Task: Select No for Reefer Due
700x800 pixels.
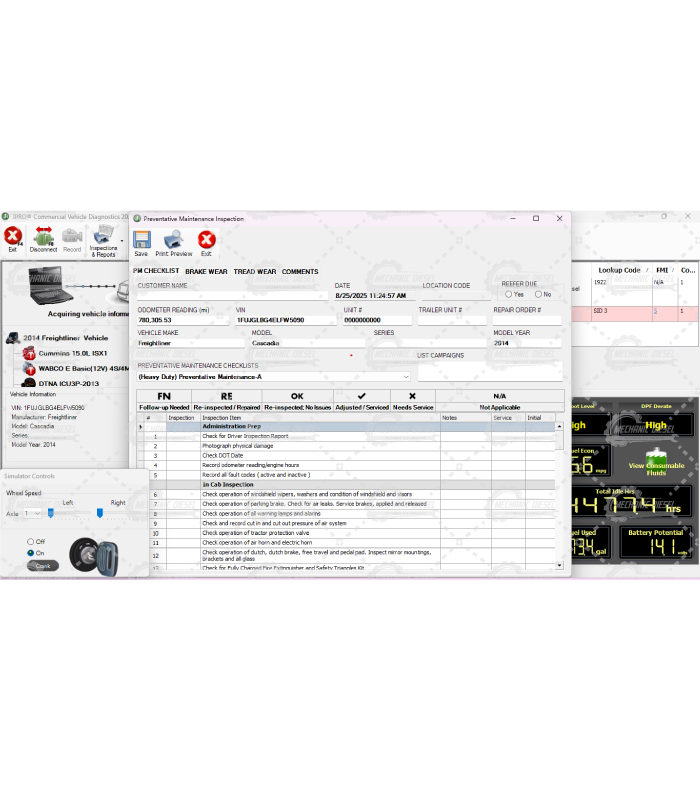Action: [538, 294]
